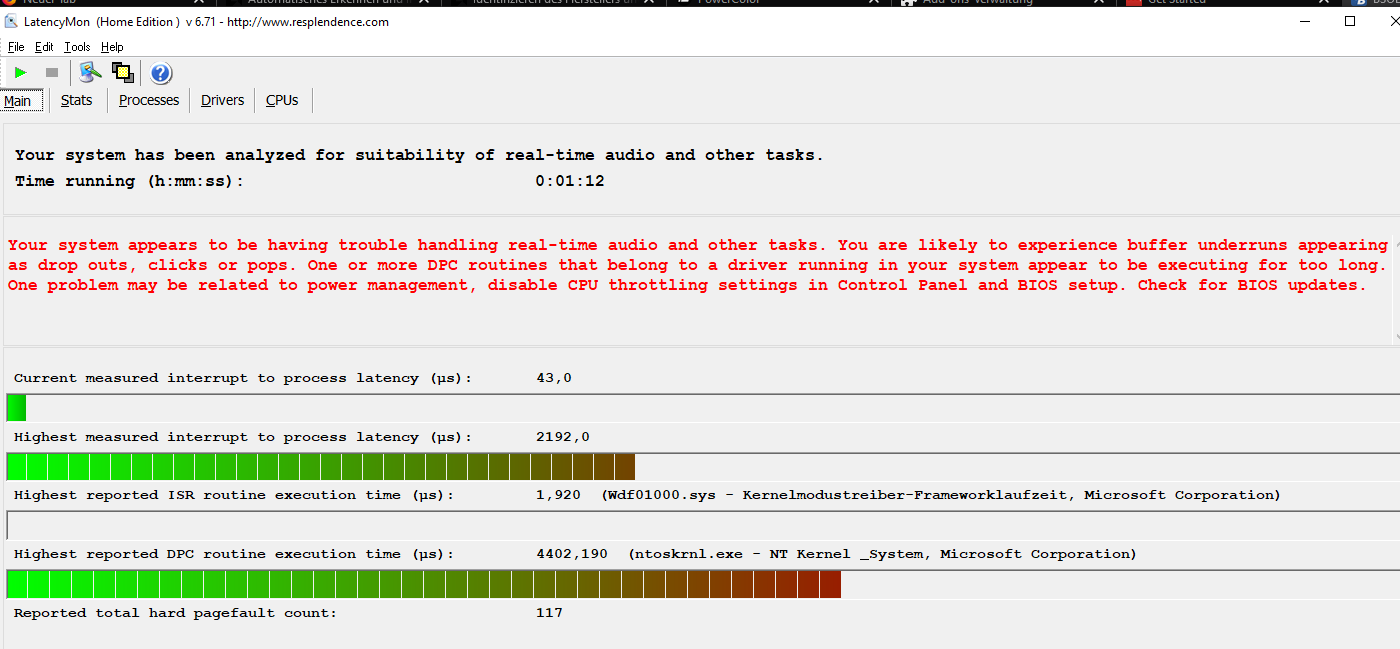Click the Wdf01000.sys driver description text

(941, 495)
